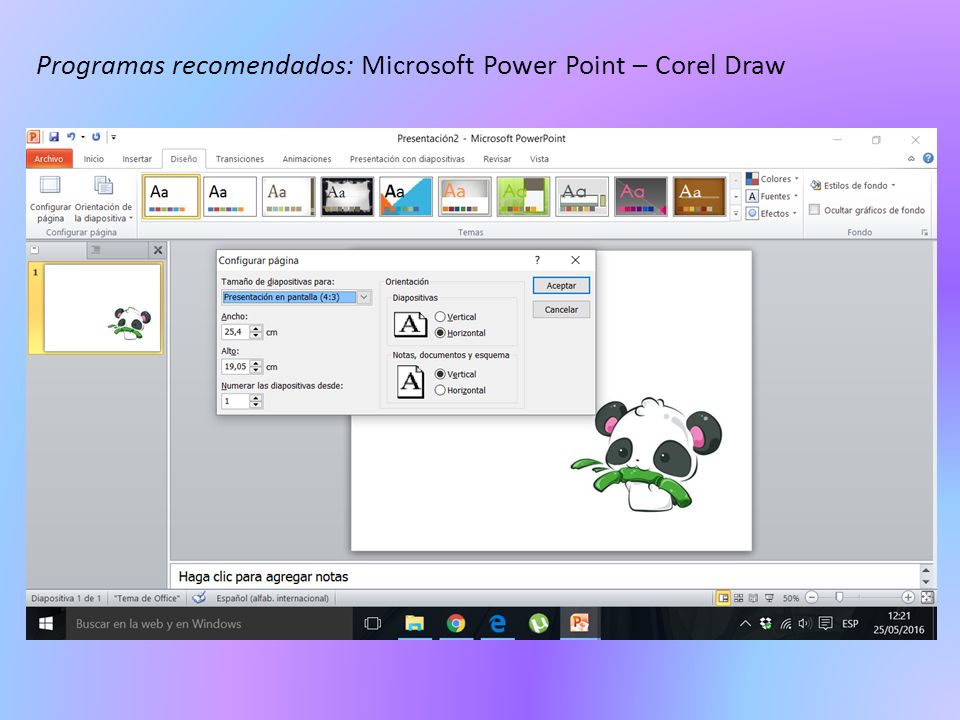Click the Ancho spinner arrows

pyautogui.click(x=256, y=332)
